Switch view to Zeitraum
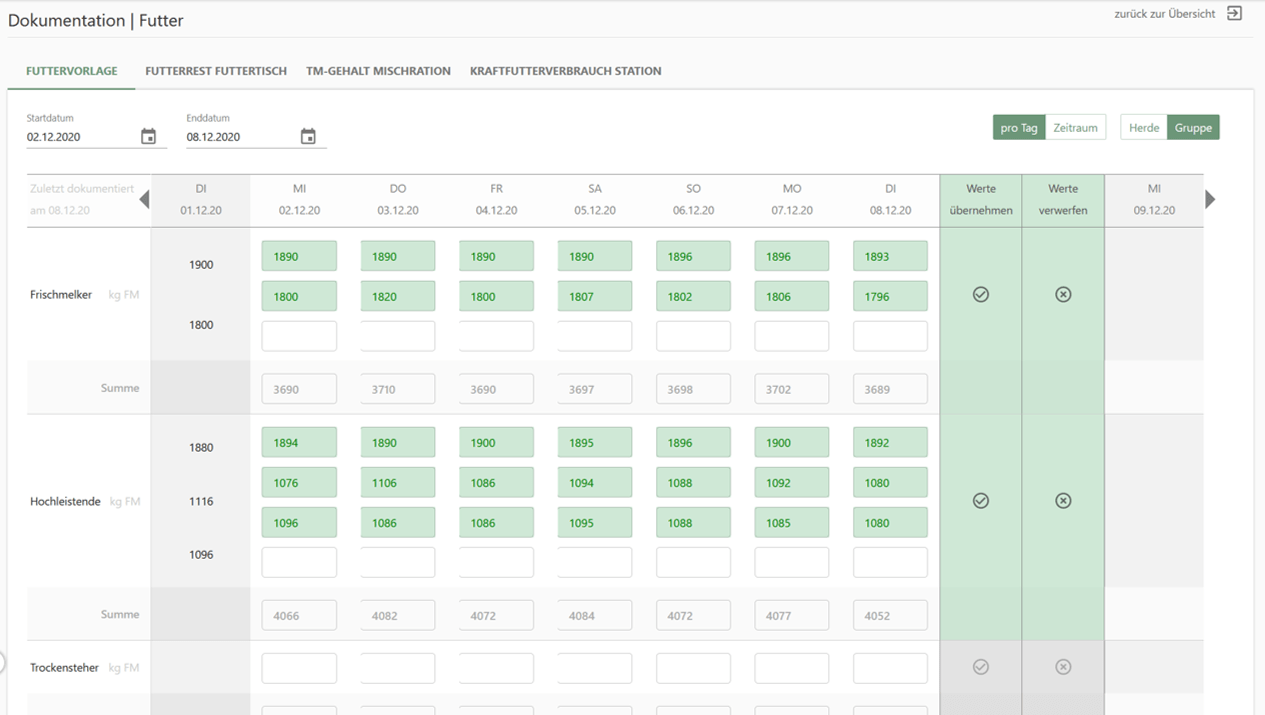 point(1075,127)
